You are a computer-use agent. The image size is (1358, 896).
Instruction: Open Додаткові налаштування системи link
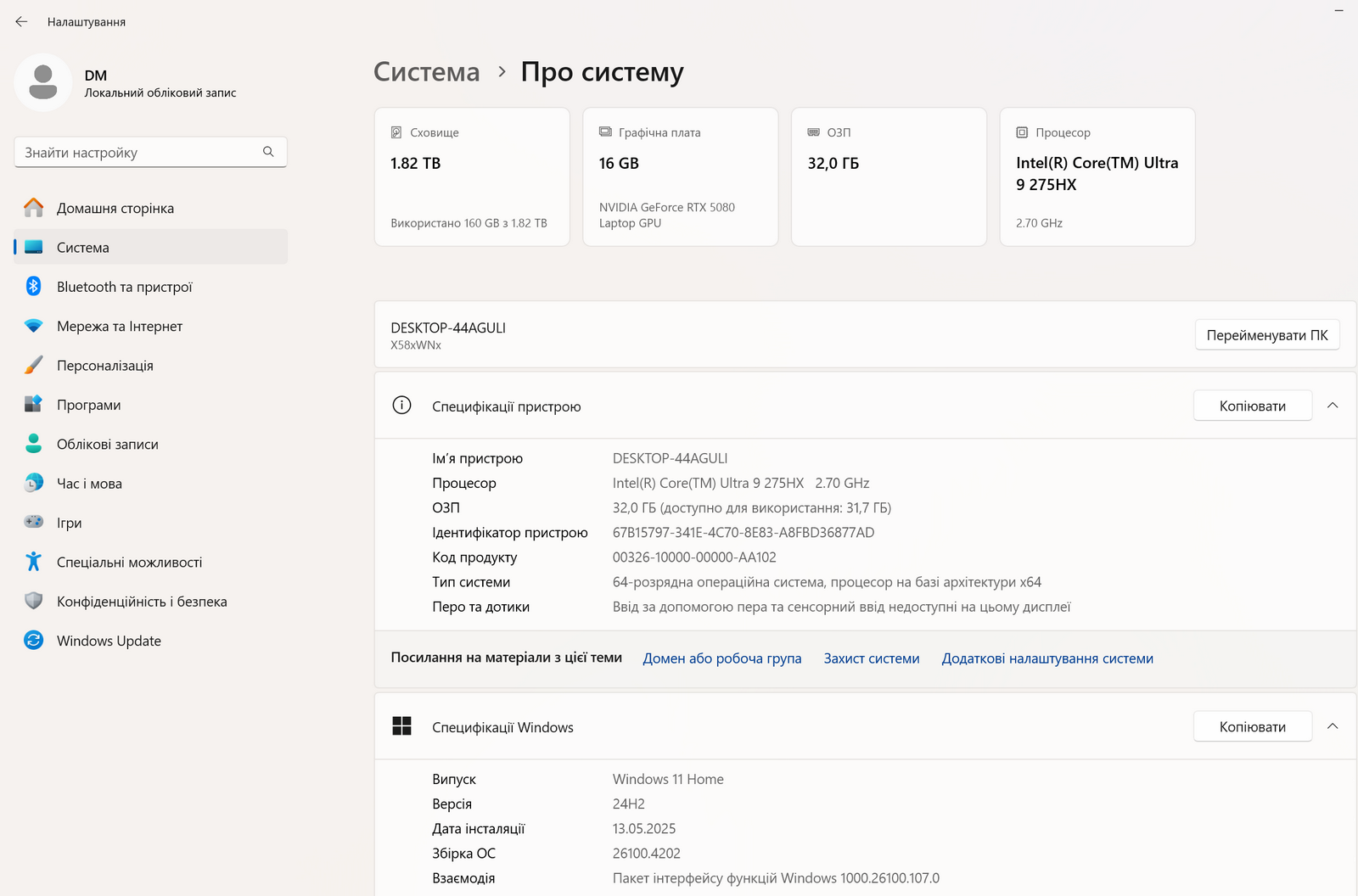pyautogui.click(x=1047, y=658)
